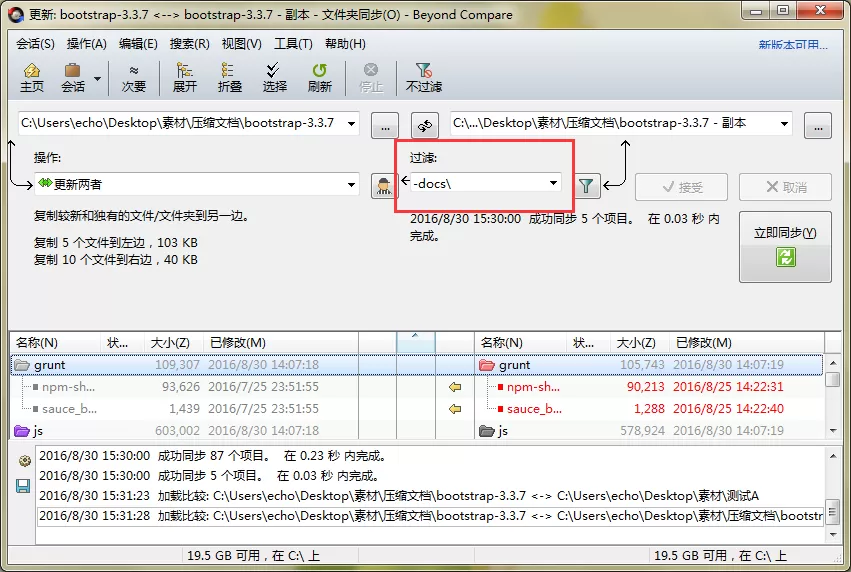Click right pane size 90,213 cell
This screenshot has height=572, width=851.
(x=645, y=387)
